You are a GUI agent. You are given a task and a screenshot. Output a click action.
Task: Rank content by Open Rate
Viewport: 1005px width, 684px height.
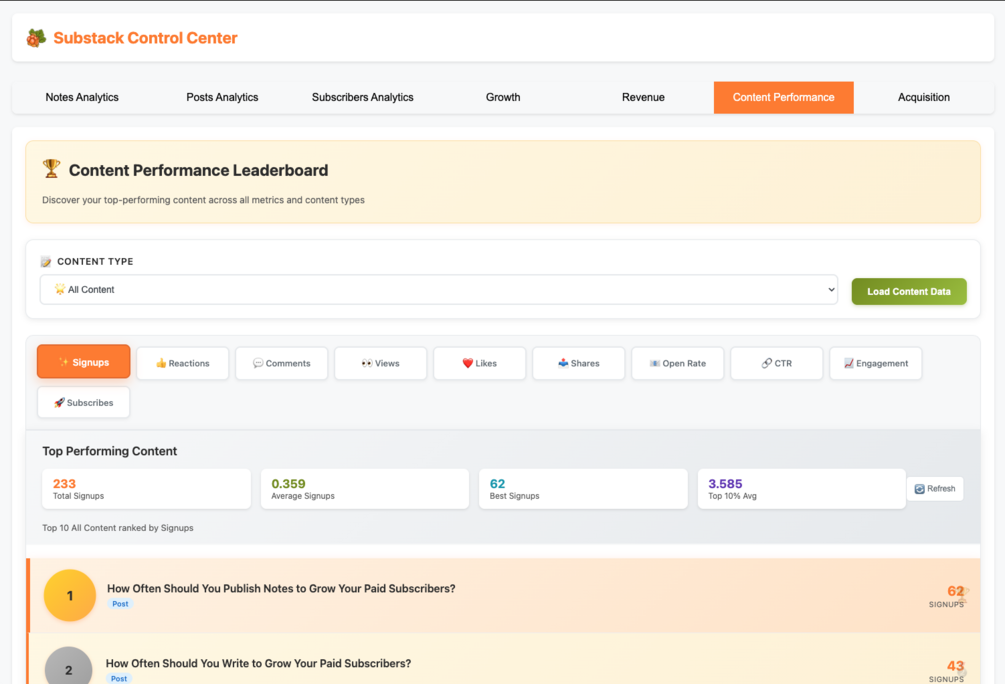coord(677,363)
